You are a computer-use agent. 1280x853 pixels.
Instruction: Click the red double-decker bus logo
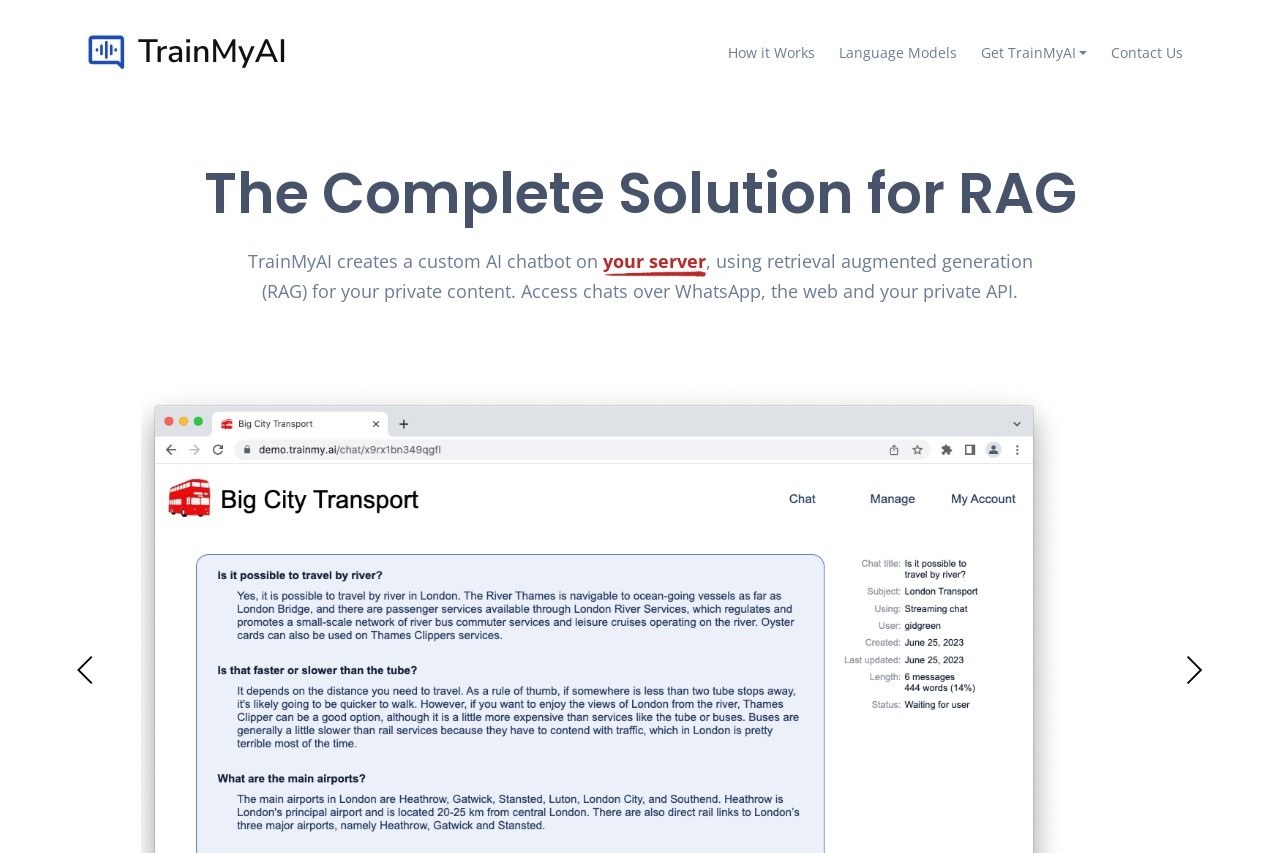coord(190,497)
